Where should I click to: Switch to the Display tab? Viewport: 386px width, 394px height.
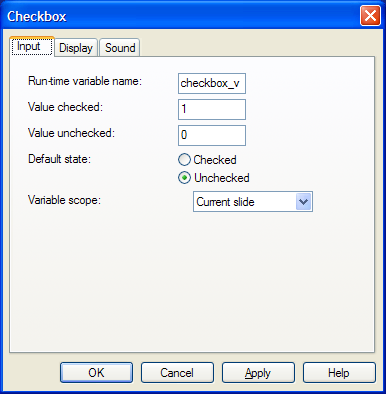pos(76,48)
